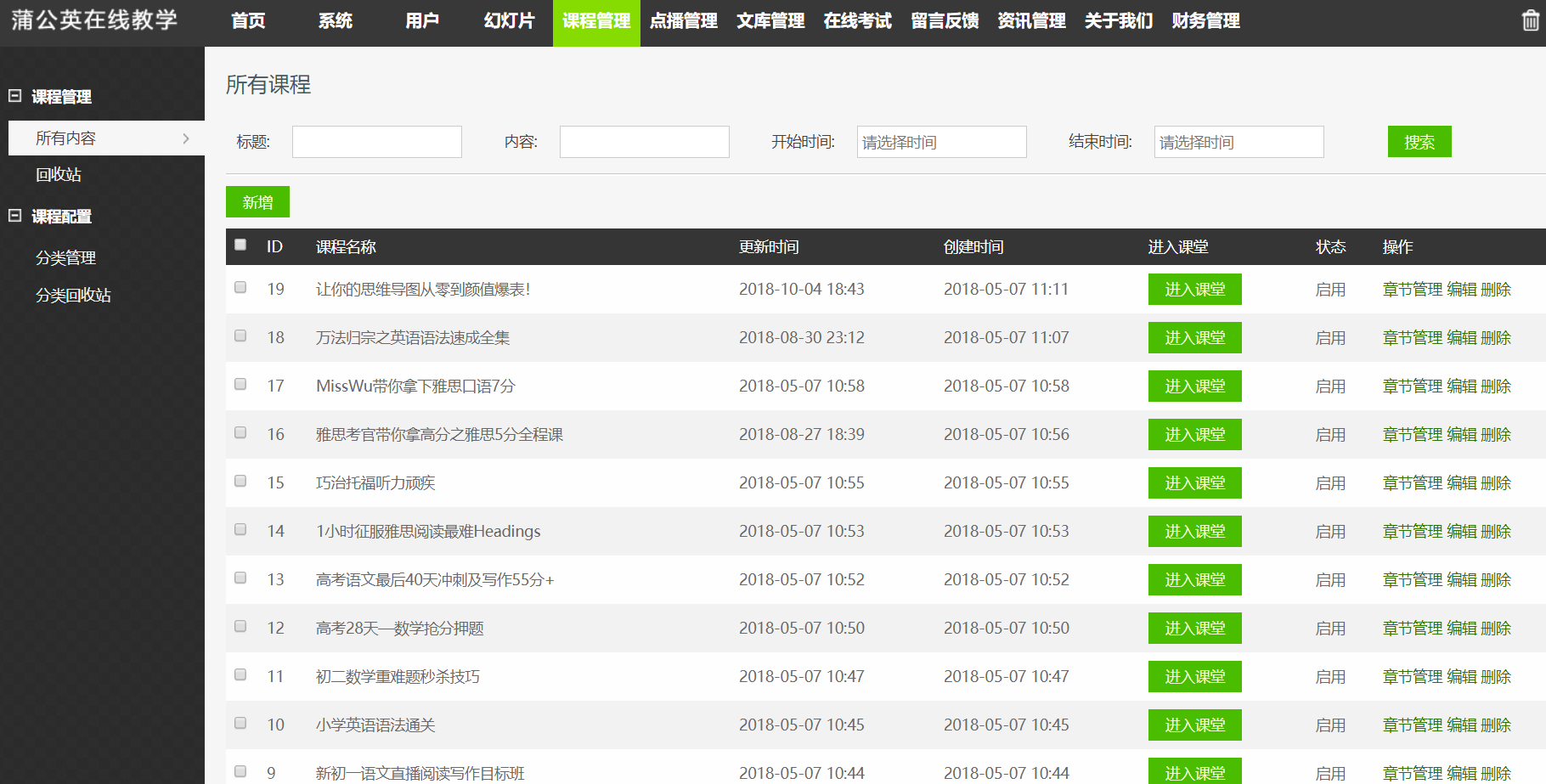Open 章节管理 for course 15
Screen dimensions: 1546x784
tap(1413, 482)
